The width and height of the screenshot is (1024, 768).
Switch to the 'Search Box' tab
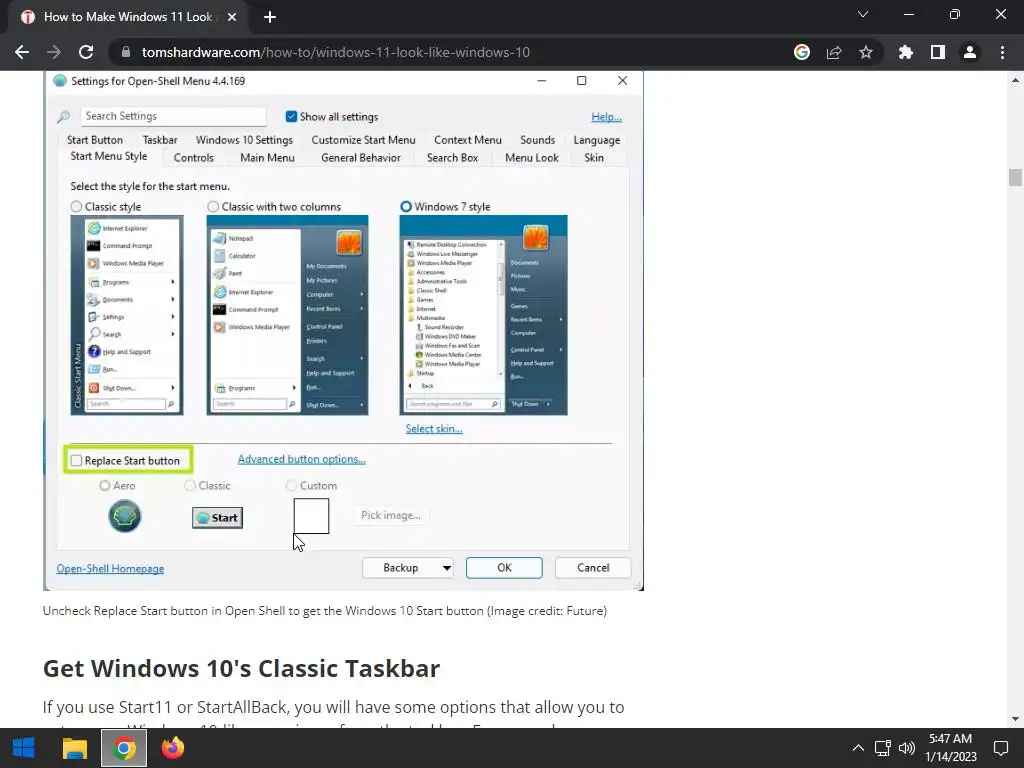(x=453, y=157)
